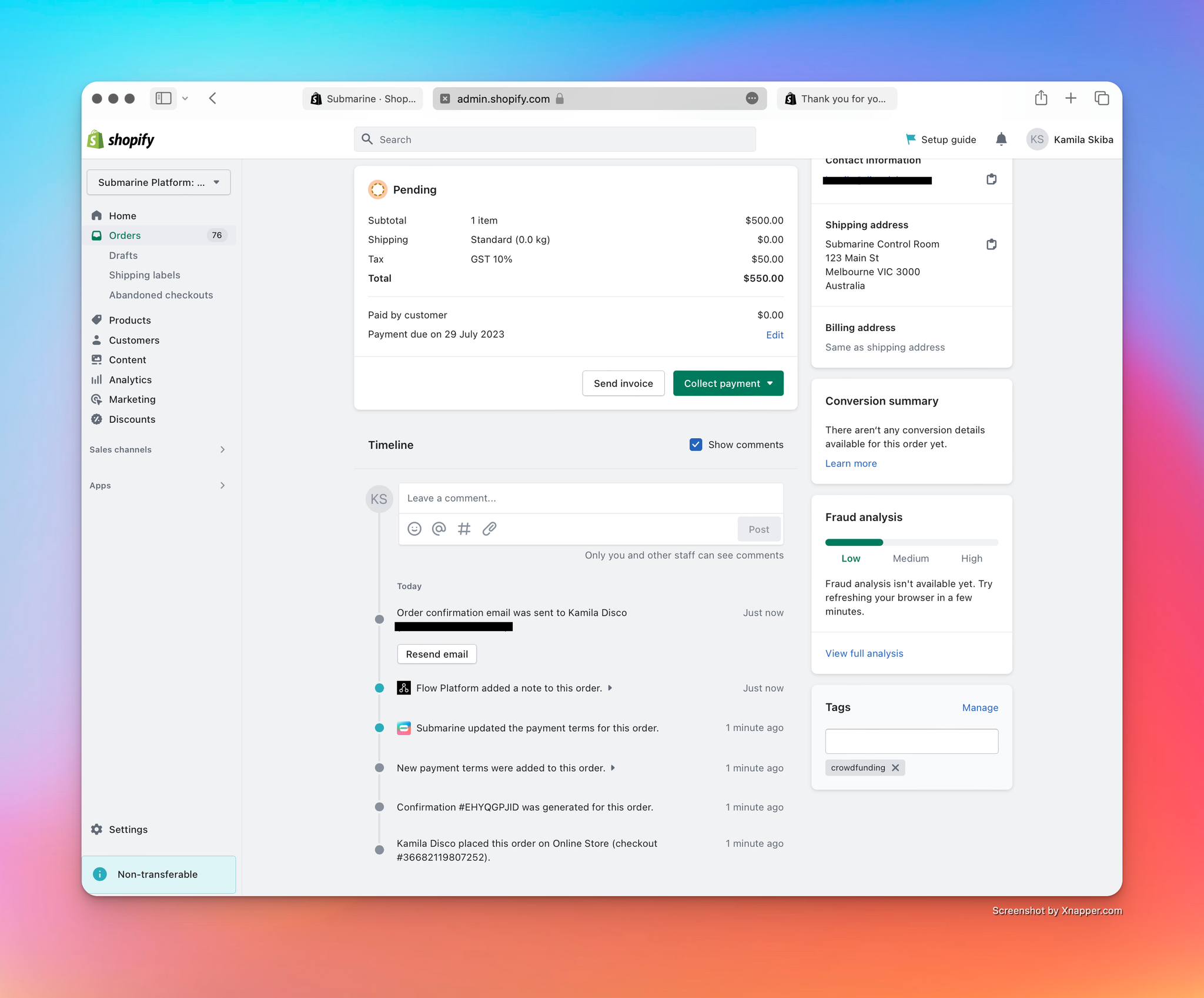The height and width of the screenshot is (998, 1204).
Task: Click View full analysis link
Action: pos(864,653)
